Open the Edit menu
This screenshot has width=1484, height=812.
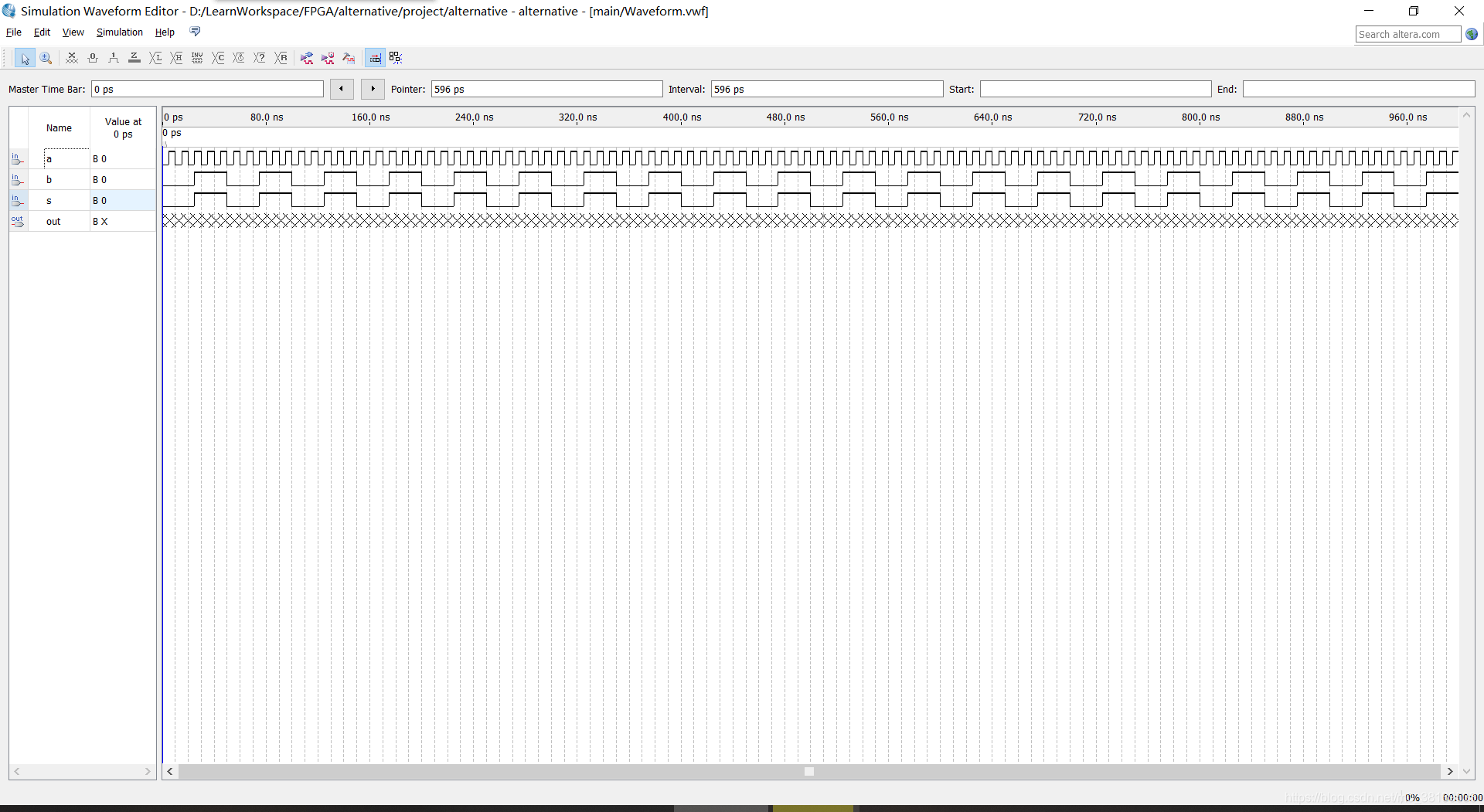click(42, 32)
